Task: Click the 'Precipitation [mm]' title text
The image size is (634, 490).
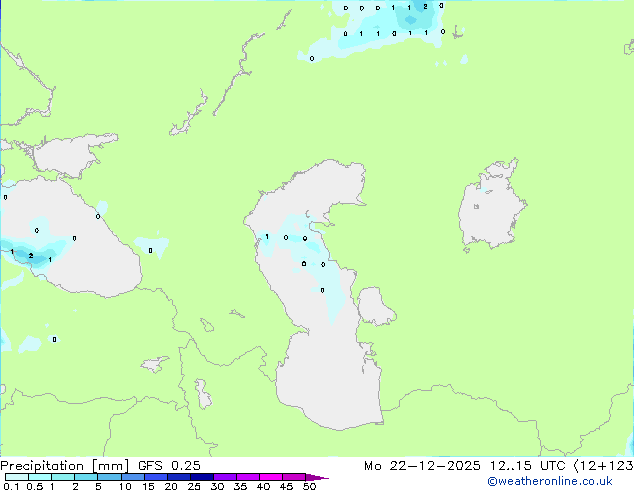Action: [x=64, y=466]
